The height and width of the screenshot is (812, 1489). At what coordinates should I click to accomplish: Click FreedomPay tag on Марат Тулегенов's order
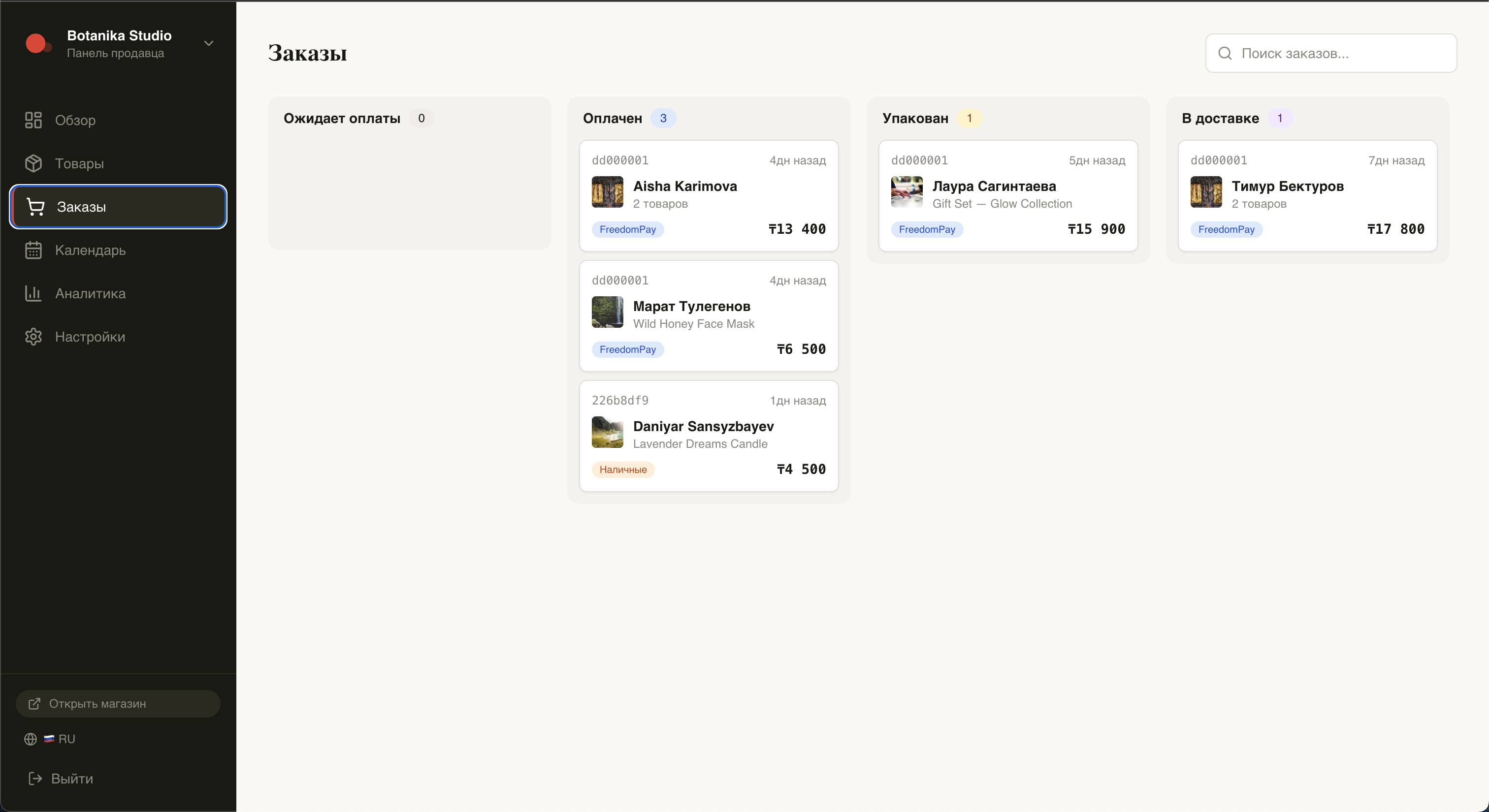628,349
